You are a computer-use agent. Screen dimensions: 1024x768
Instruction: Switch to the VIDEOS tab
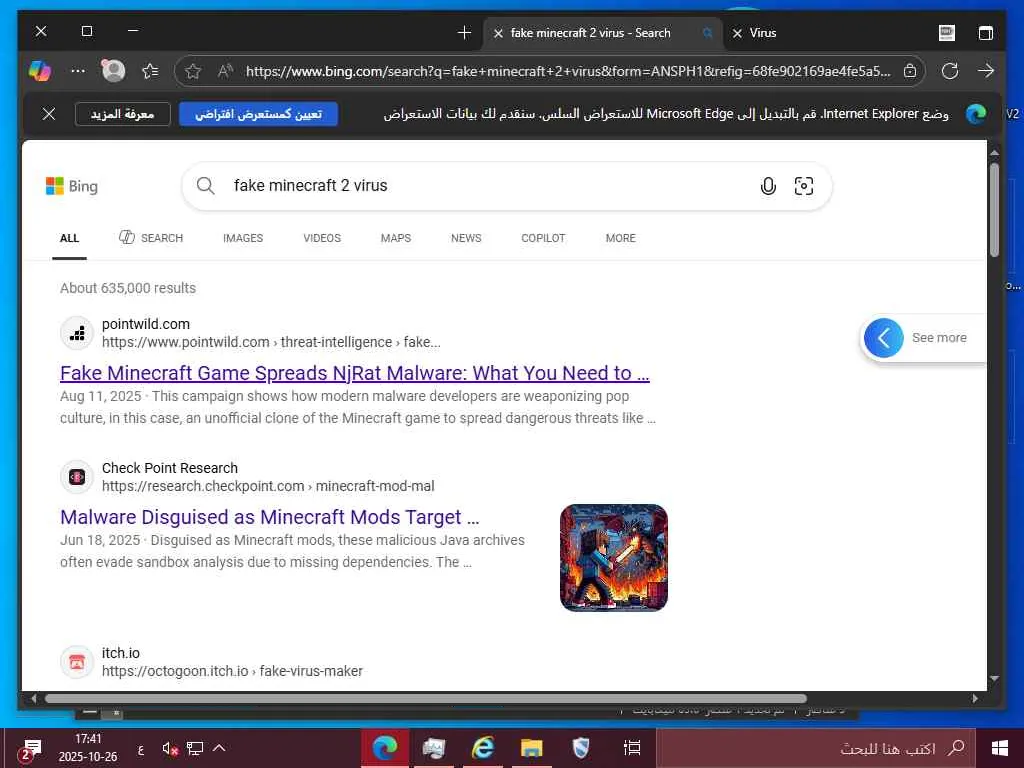point(322,238)
